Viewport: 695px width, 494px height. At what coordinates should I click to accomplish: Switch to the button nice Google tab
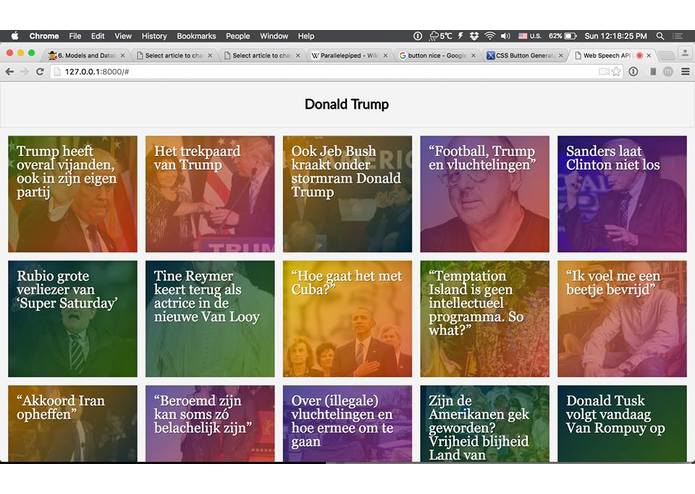[436, 55]
